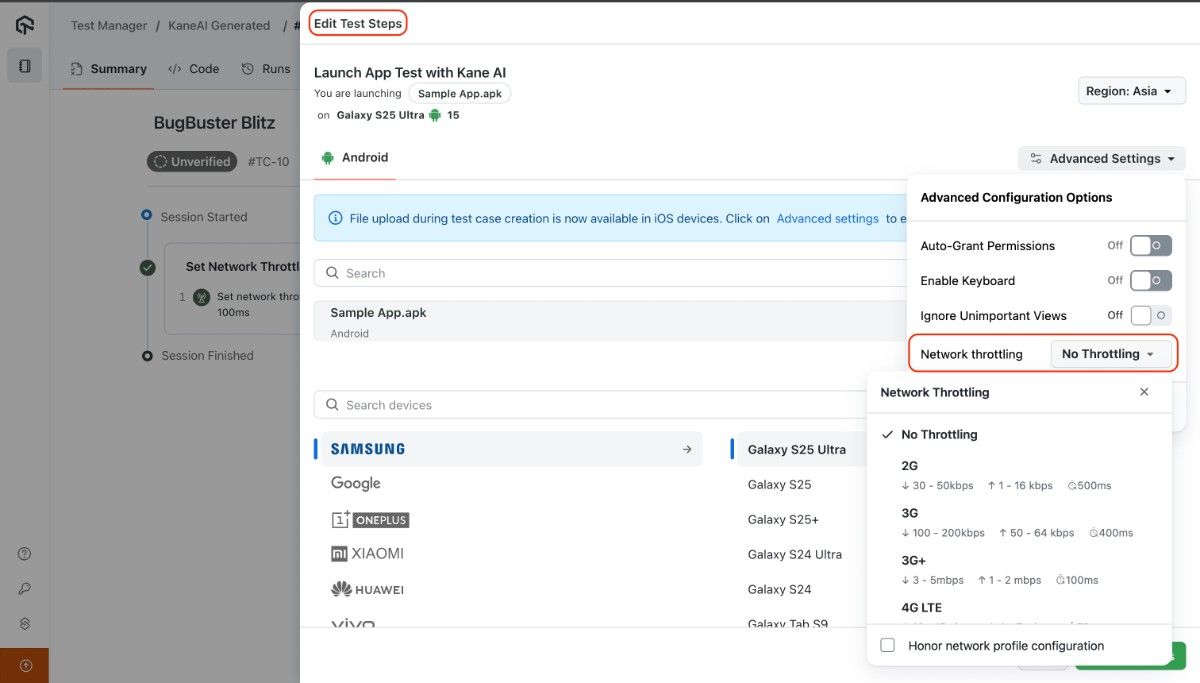Open the Code tab
Image resolution: width=1200 pixels, height=683 pixels.
pyautogui.click(x=193, y=69)
